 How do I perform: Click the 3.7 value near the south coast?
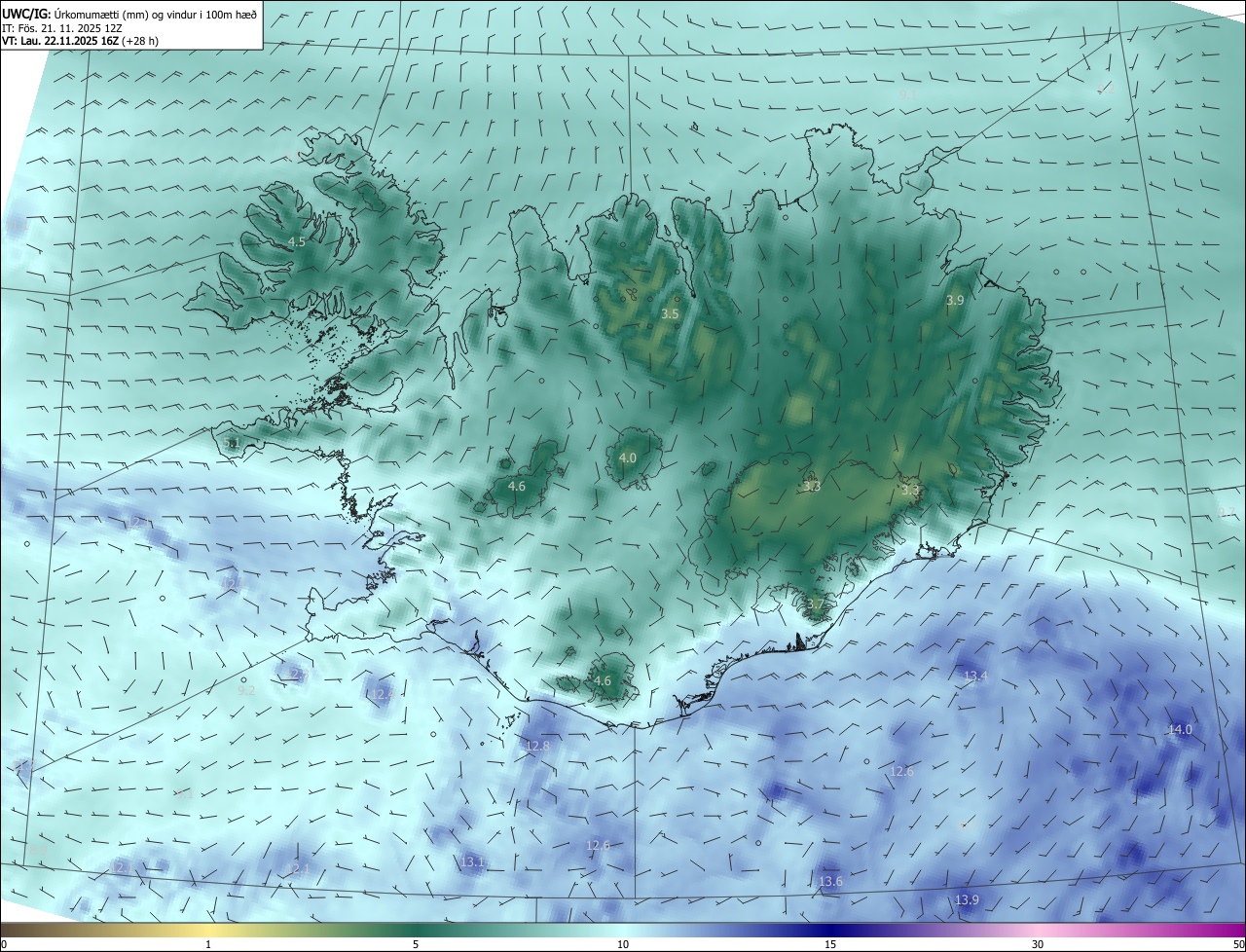click(816, 604)
